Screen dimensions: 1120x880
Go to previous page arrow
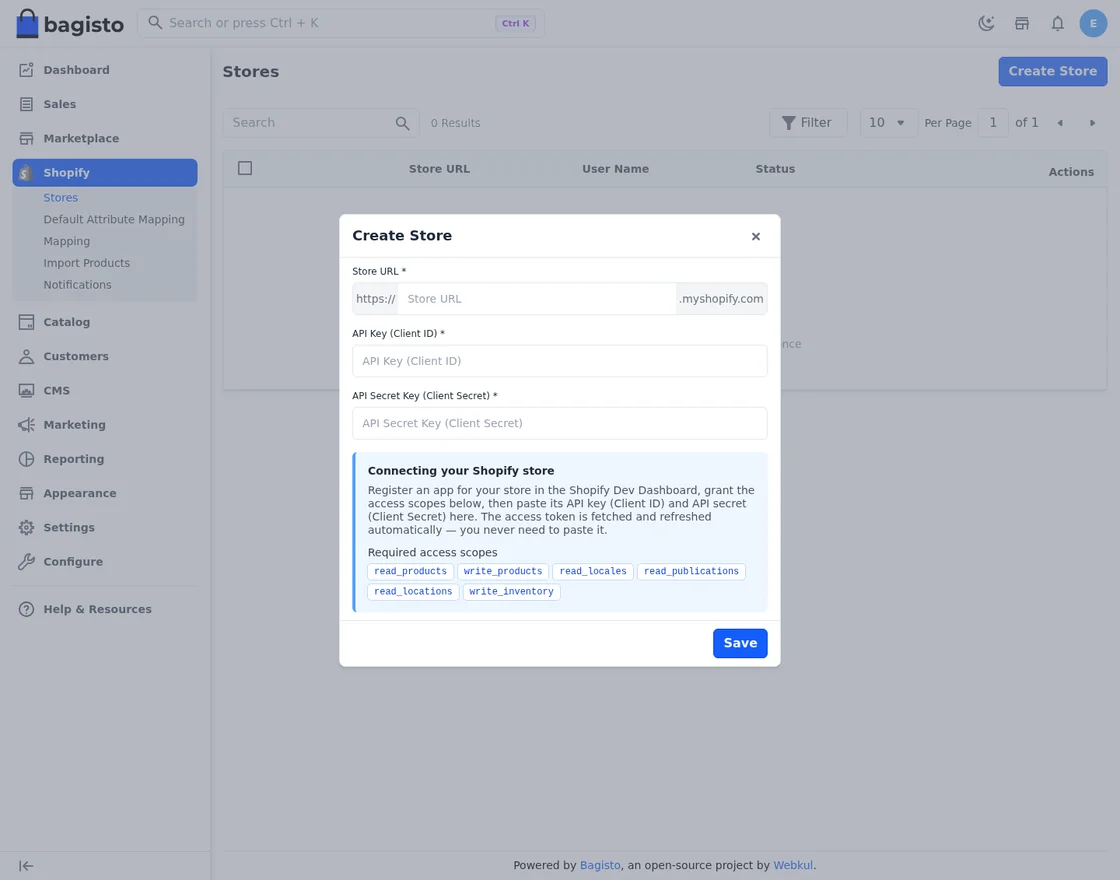pyautogui.click(x=1060, y=123)
